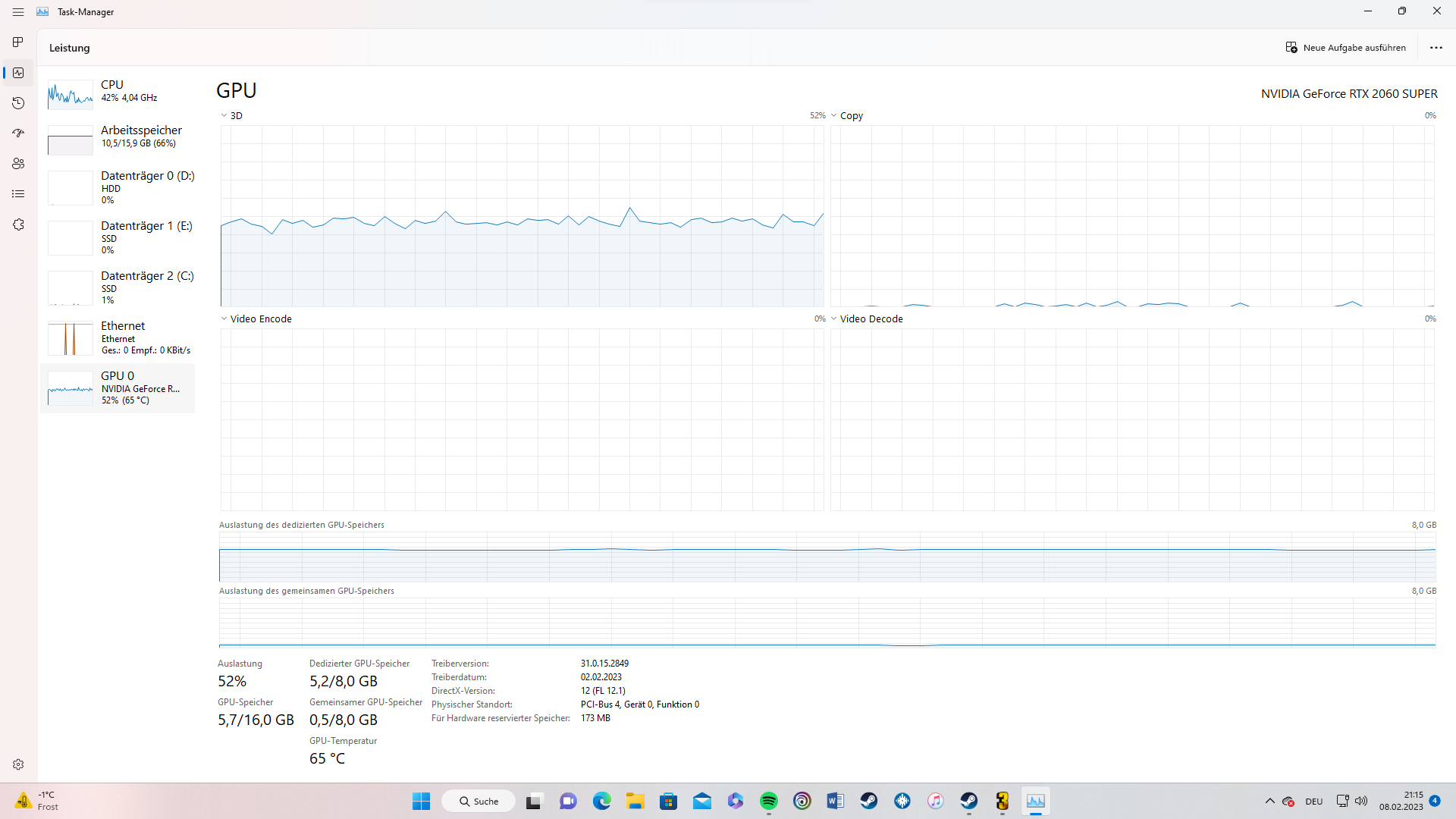Viewport: 1456px width, 819px height.
Task: Open the three-dots more options menu
Action: [x=1436, y=48]
